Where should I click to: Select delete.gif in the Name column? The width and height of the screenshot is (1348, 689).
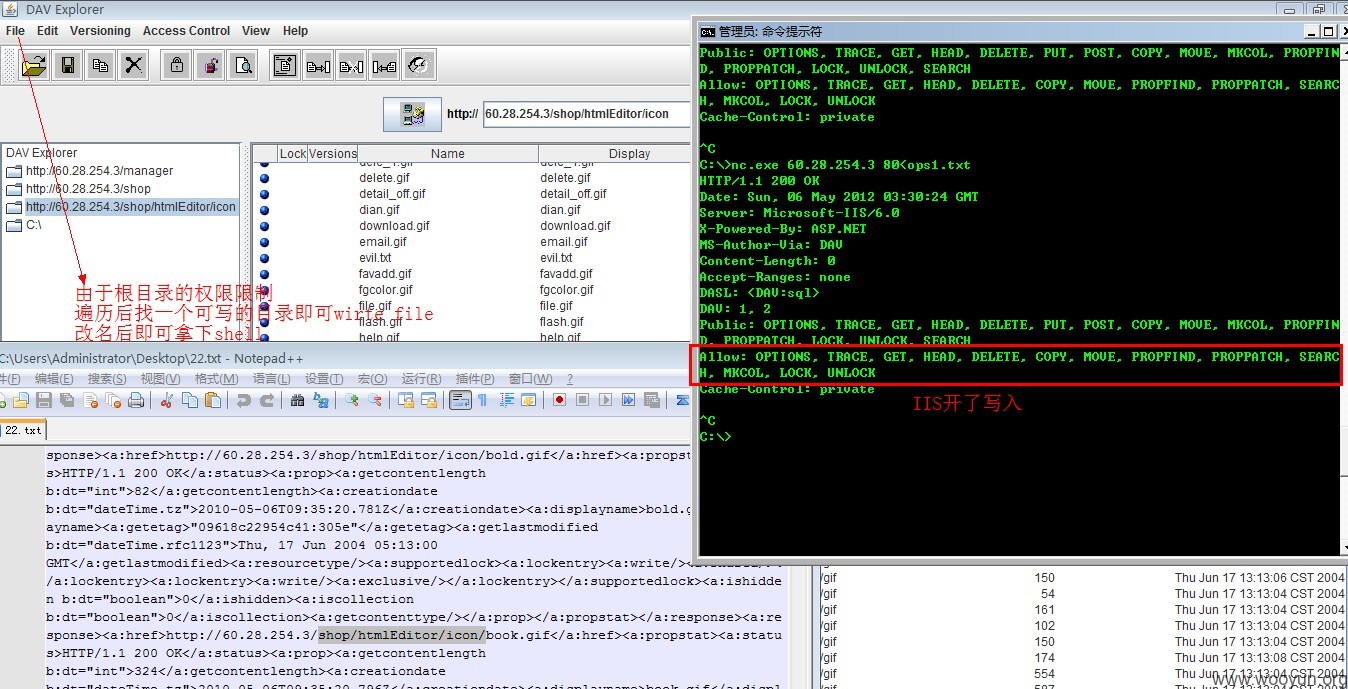pyautogui.click(x=384, y=178)
